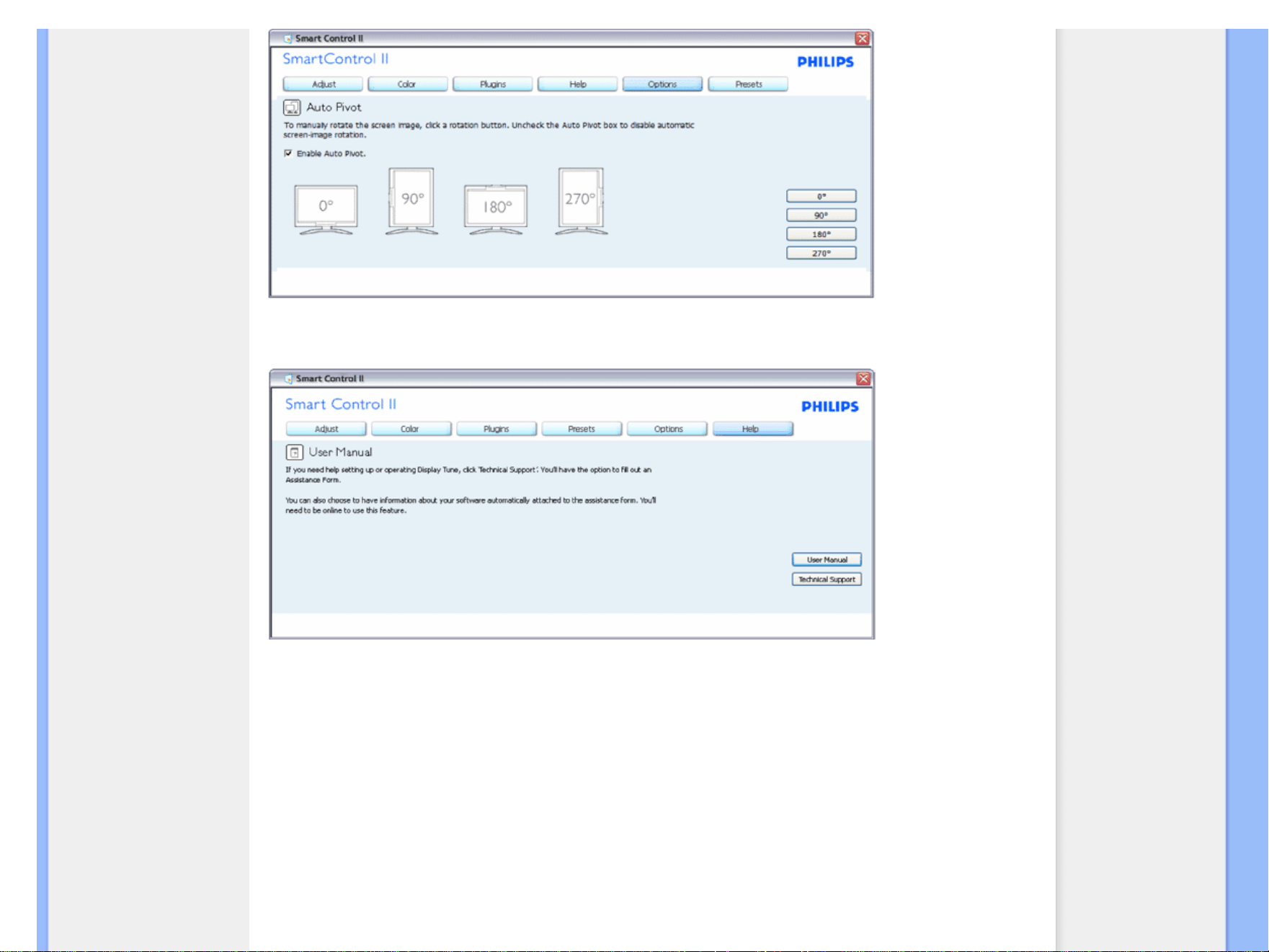
Task: Select the Options tab in the User Manual window
Action: tap(667, 429)
